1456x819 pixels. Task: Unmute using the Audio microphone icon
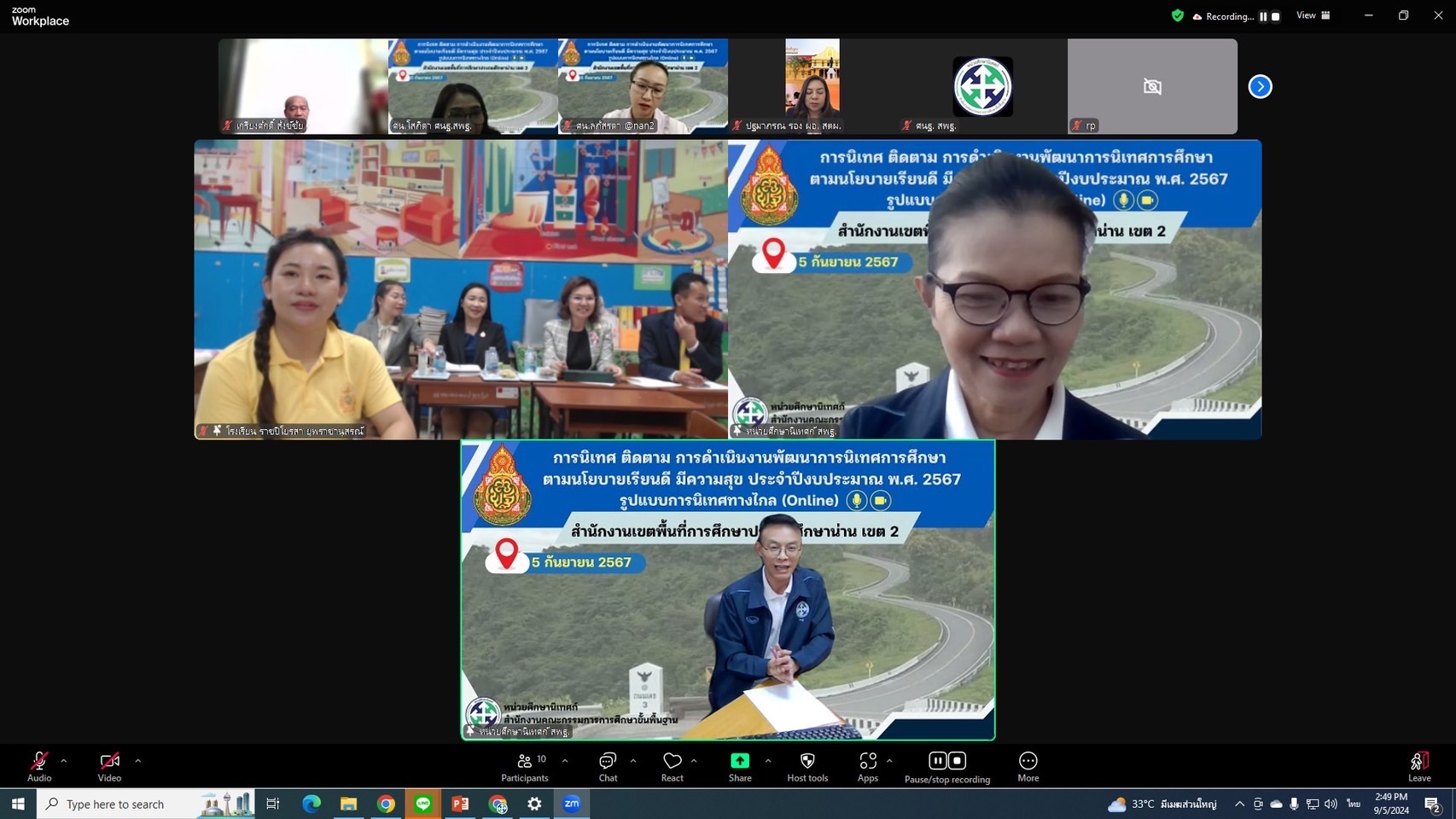[39, 760]
